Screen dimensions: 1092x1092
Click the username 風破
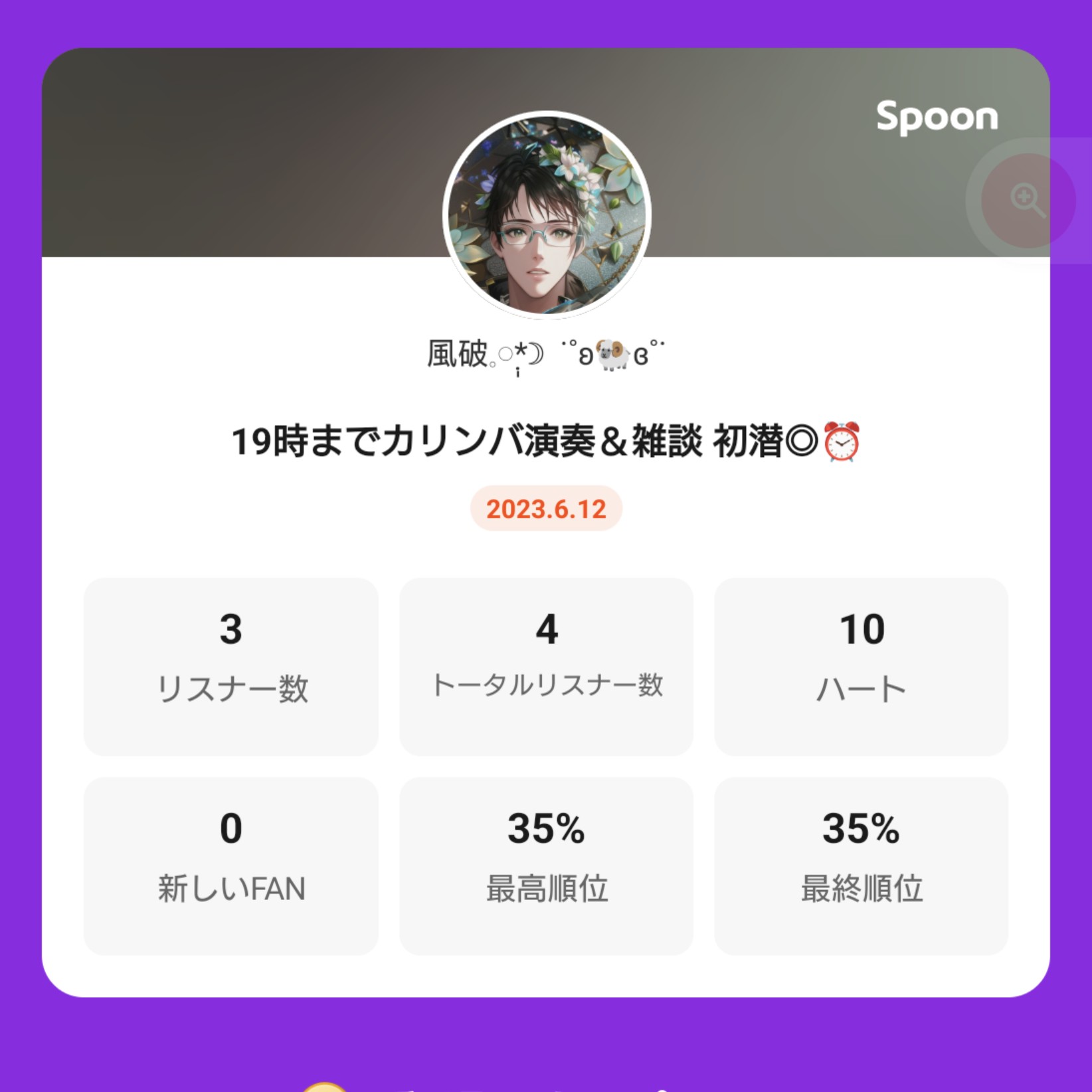coord(457,353)
